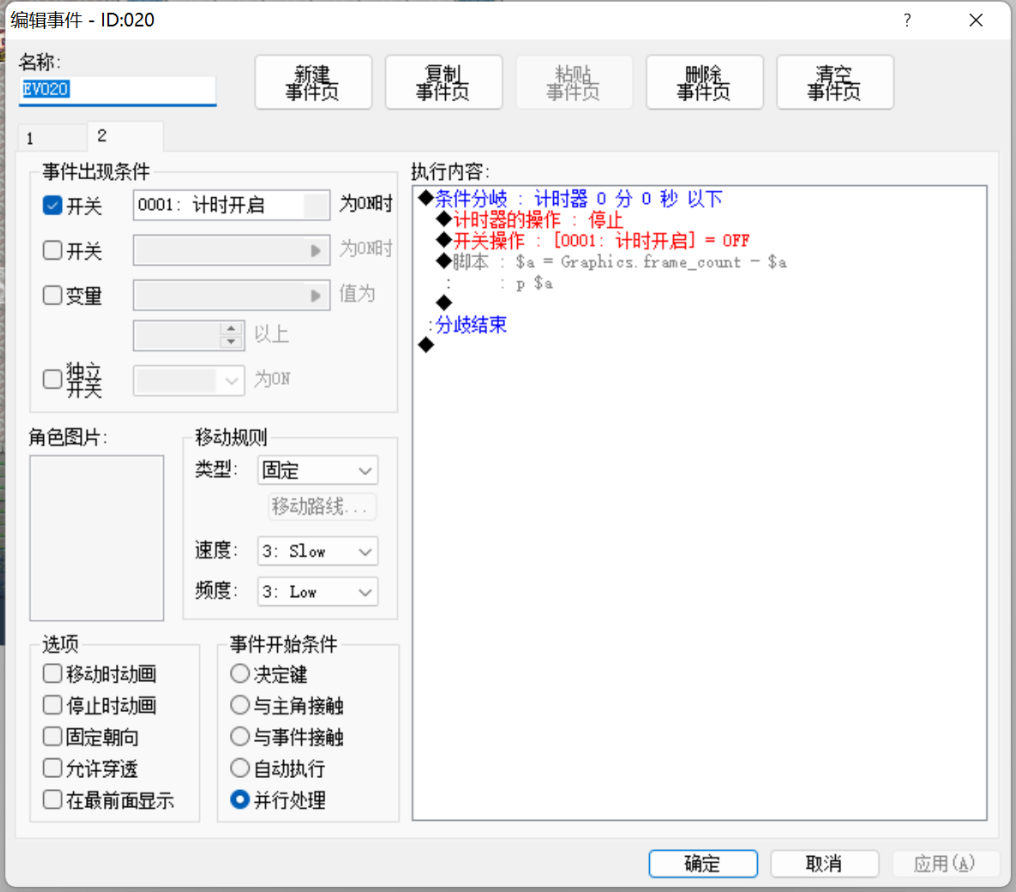Close the 编辑事件 dialog
Image resolution: width=1016 pixels, height=892 pixels.
[976, 20]
